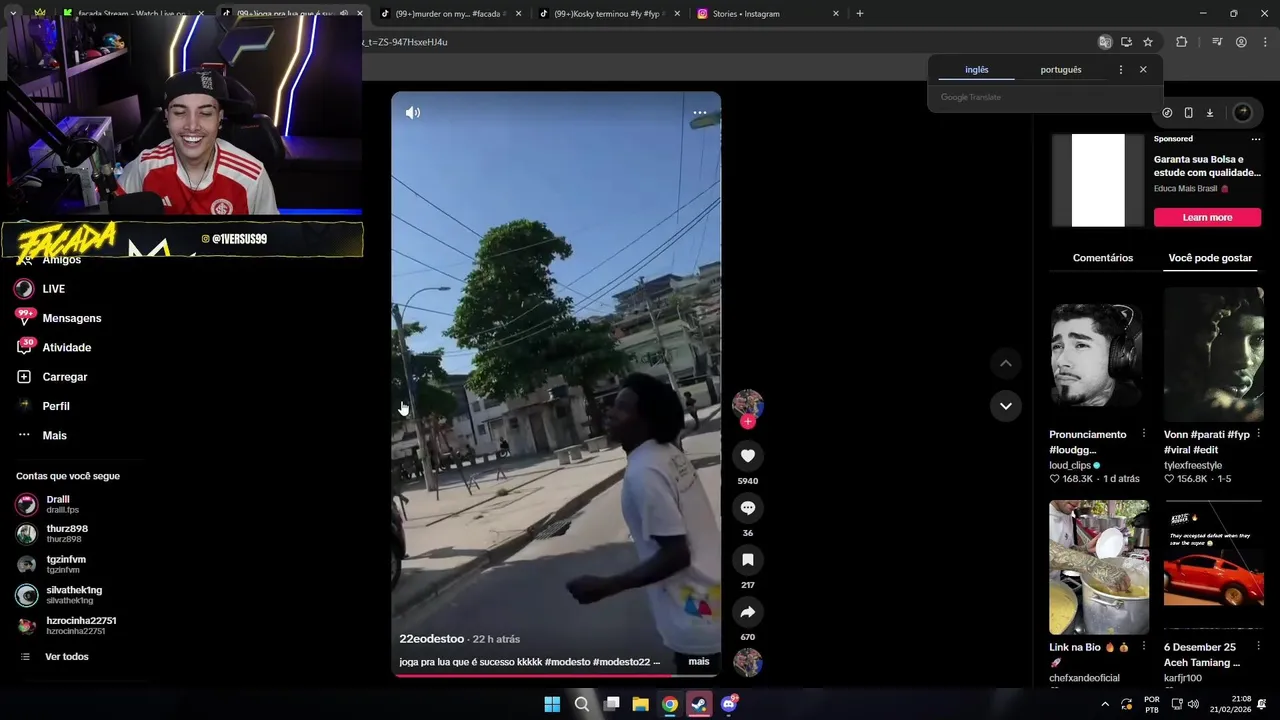Viewport: 1280px width, 720px height.
Task: Open the sponsored ad thumbnail image
Action: point(1098,180)
